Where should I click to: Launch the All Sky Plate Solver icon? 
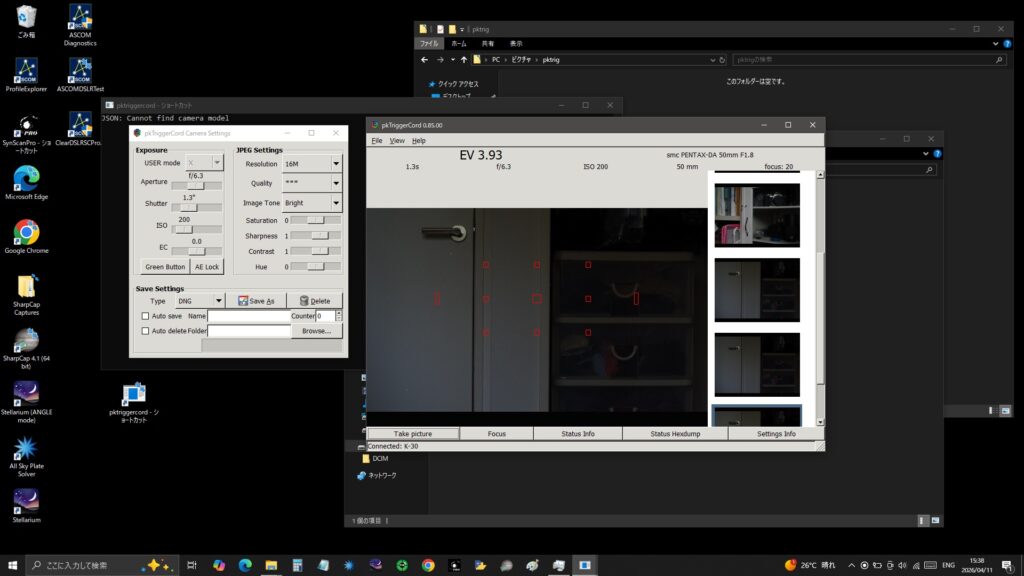pyautogui.click(x=26, y=447)
